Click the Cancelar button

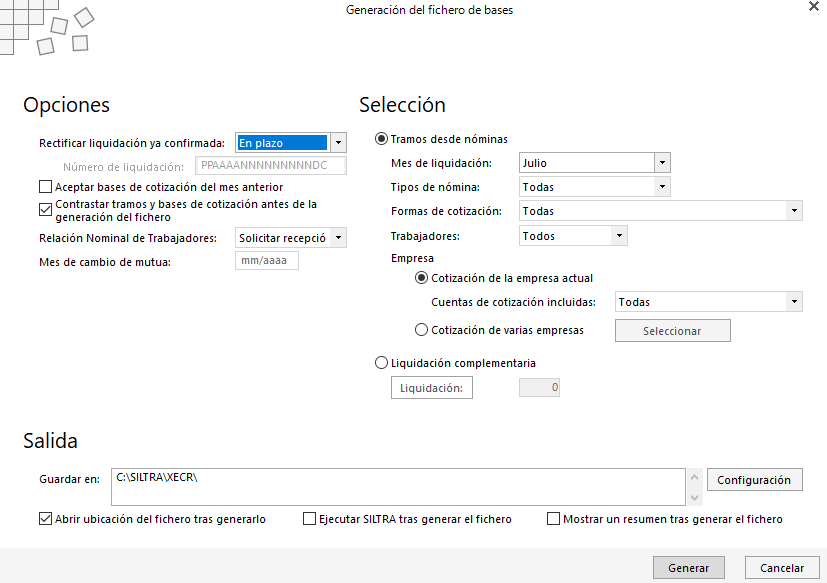[782, 568]
